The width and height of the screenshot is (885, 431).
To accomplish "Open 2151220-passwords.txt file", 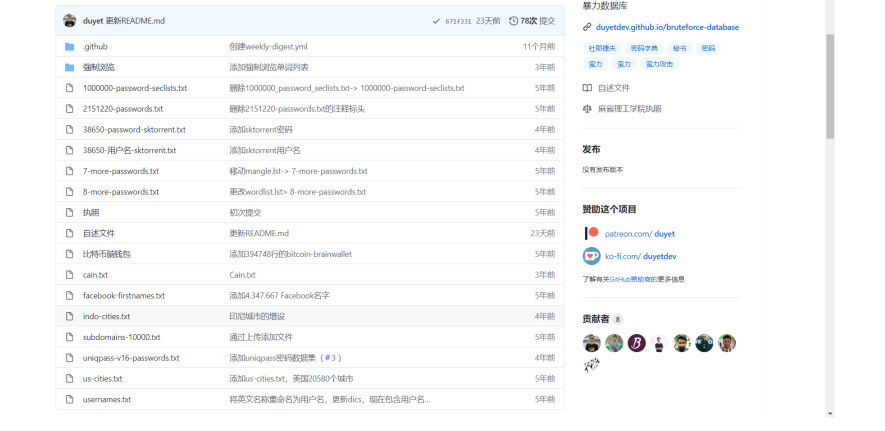I will pyautogui.click(x=123, y=109).
